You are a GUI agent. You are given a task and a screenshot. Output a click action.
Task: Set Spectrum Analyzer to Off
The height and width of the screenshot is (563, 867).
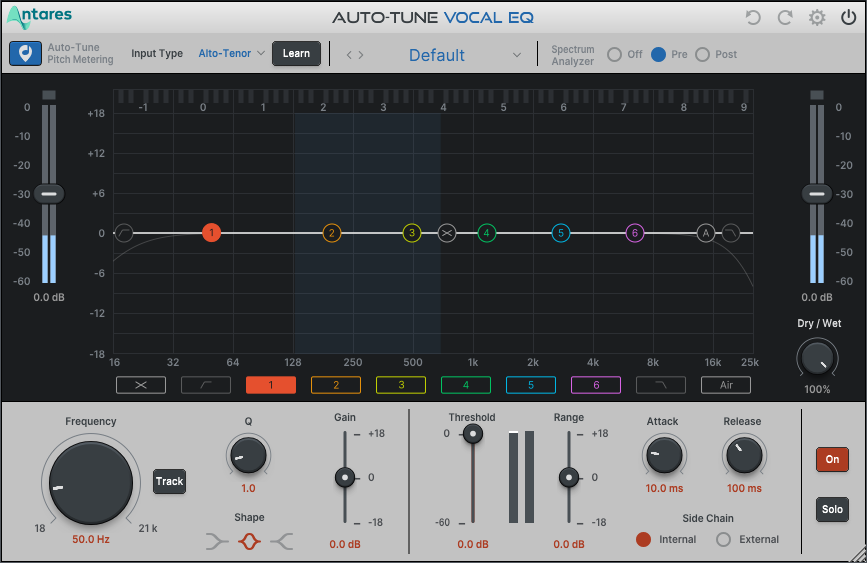(614, 54)
